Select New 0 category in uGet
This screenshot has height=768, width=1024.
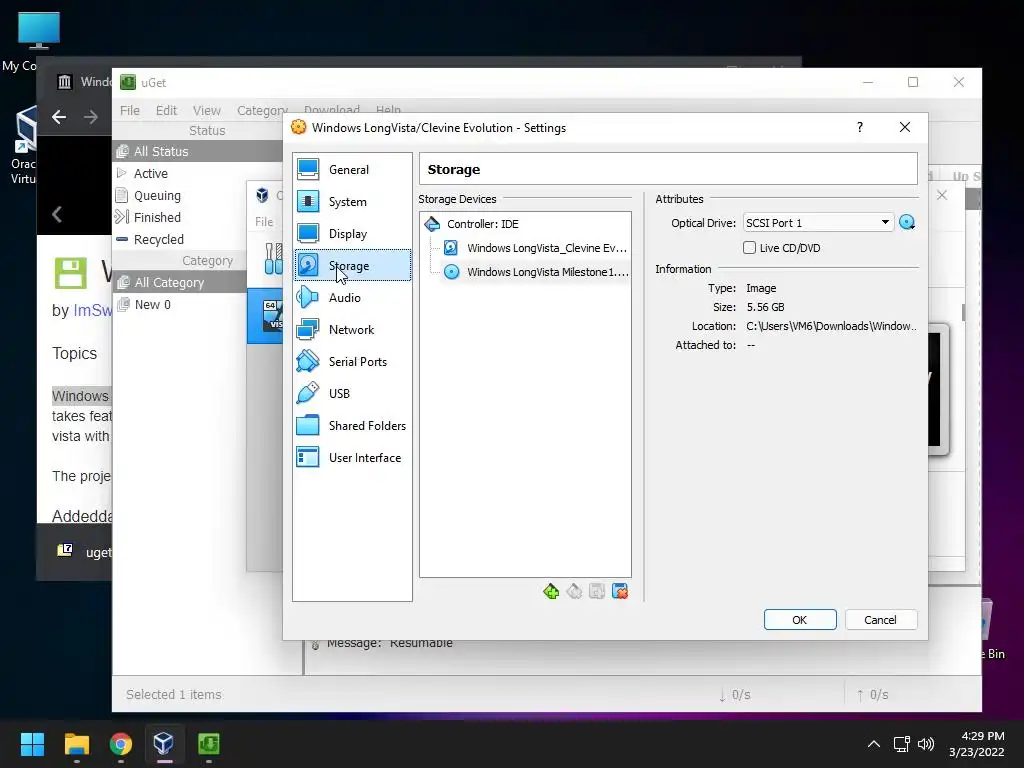click(180, 305)
